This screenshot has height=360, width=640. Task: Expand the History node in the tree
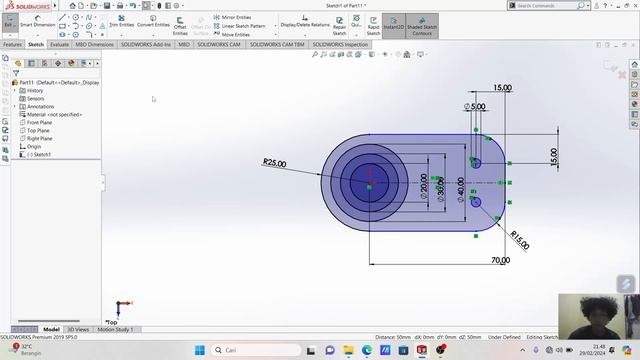[x=15, y=91]
